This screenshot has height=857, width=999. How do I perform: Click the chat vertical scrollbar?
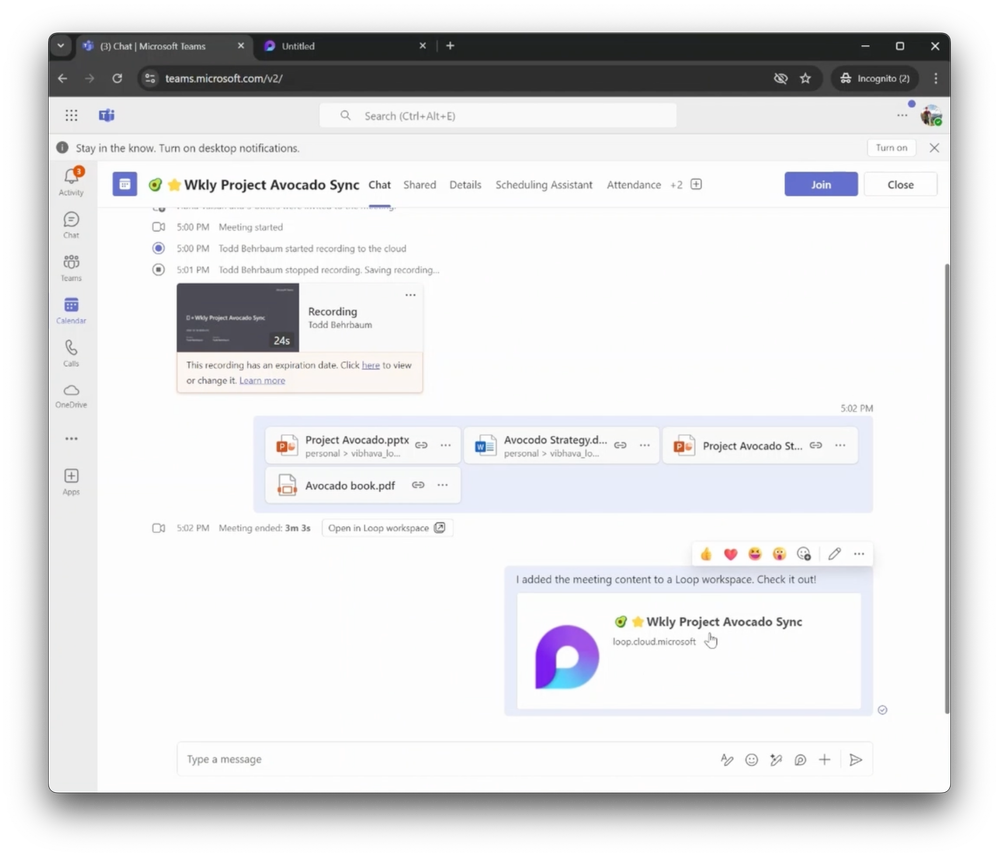[947, 489]
